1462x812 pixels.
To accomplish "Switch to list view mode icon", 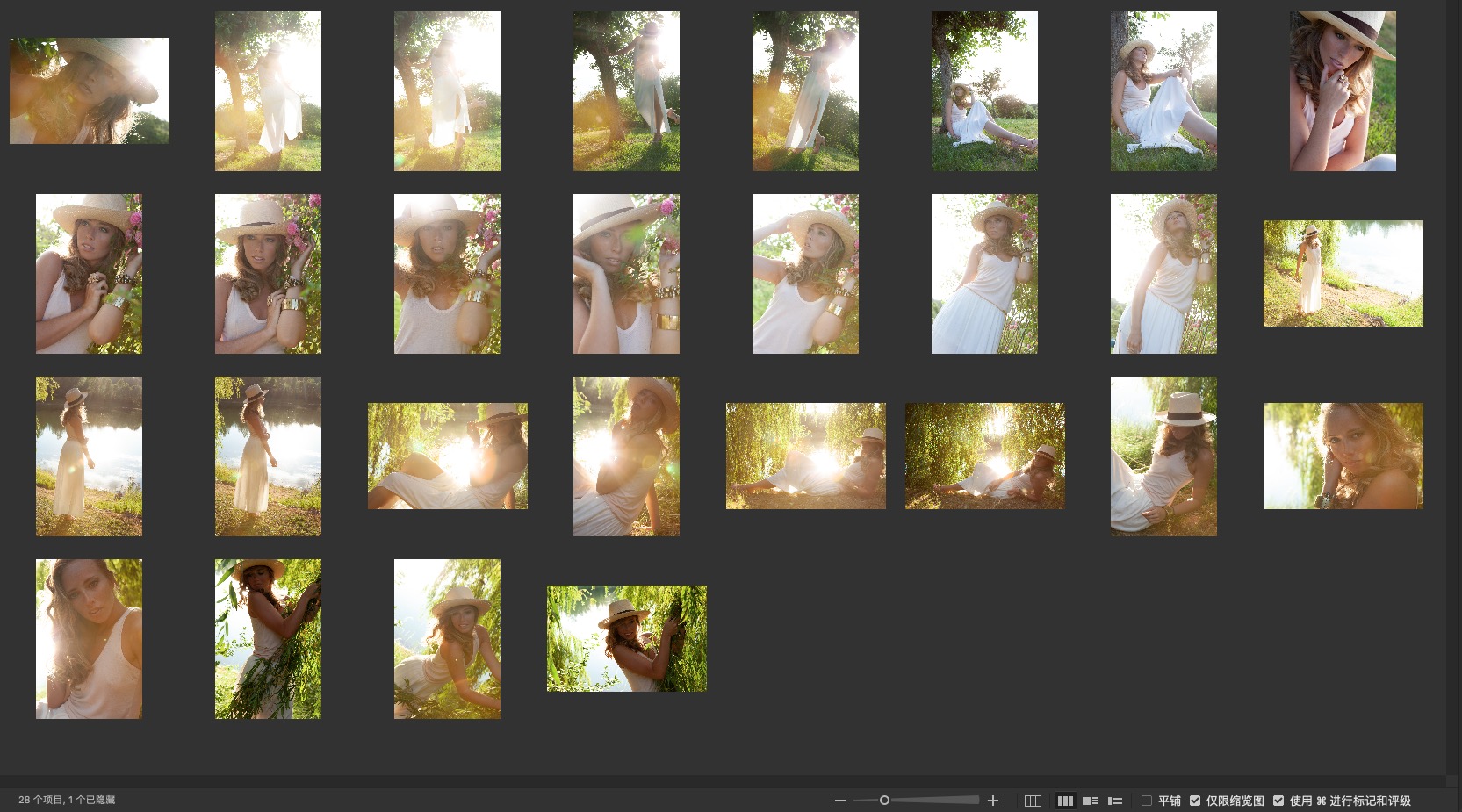I will (x=1115, y=801).
